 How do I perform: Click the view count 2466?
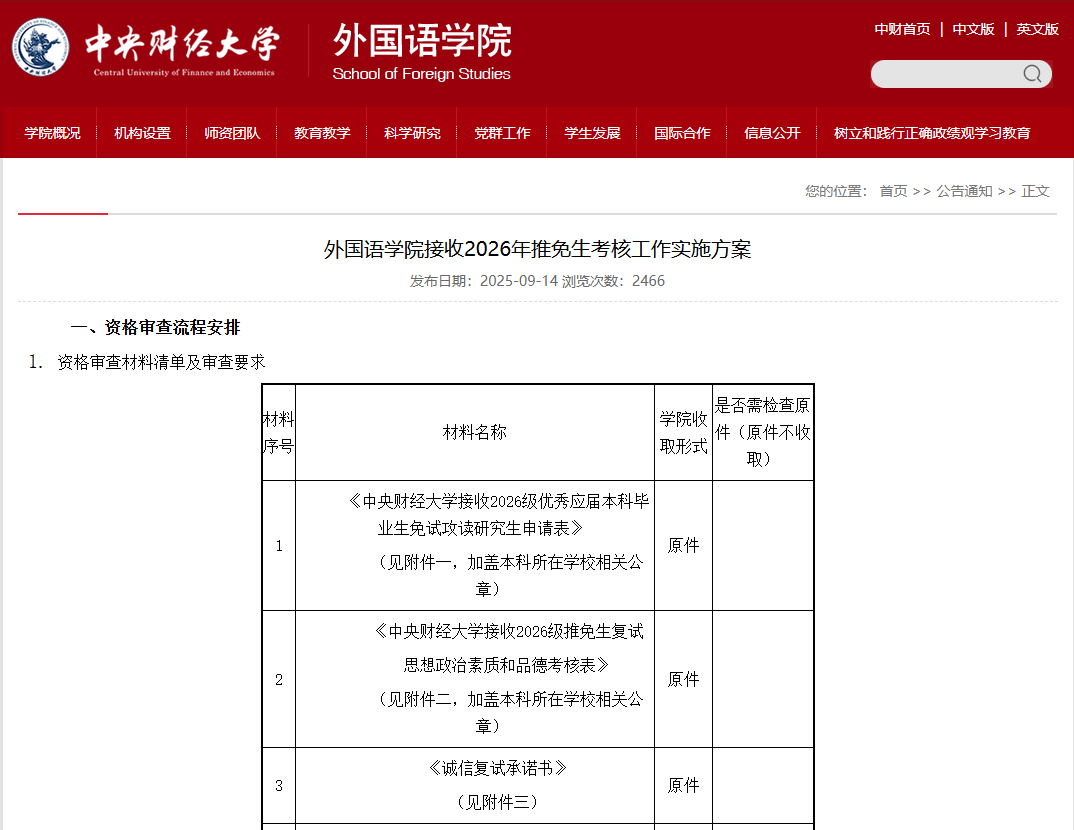click(x=648, y=281)
